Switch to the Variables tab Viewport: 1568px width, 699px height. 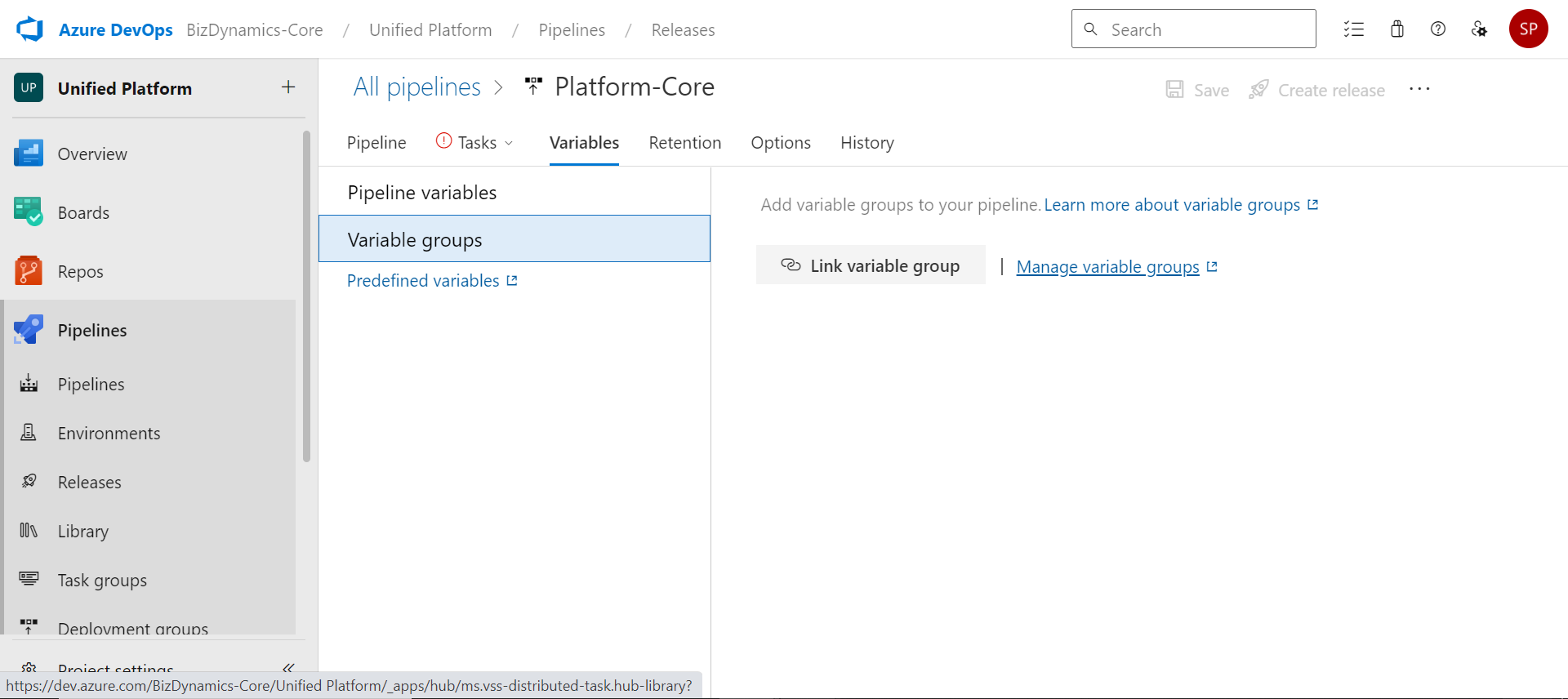584,143
